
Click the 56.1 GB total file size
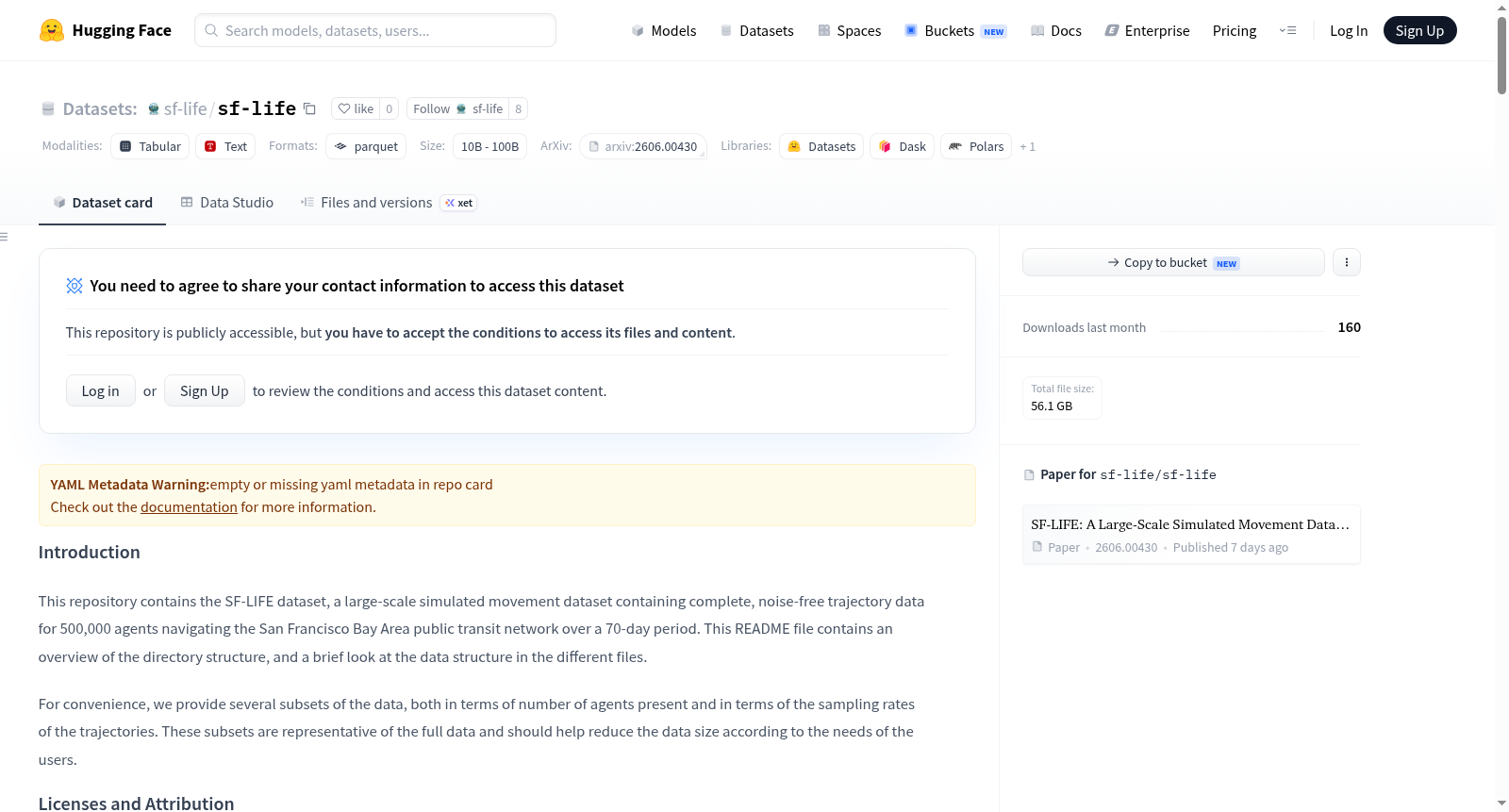(x=1052, y=406)
